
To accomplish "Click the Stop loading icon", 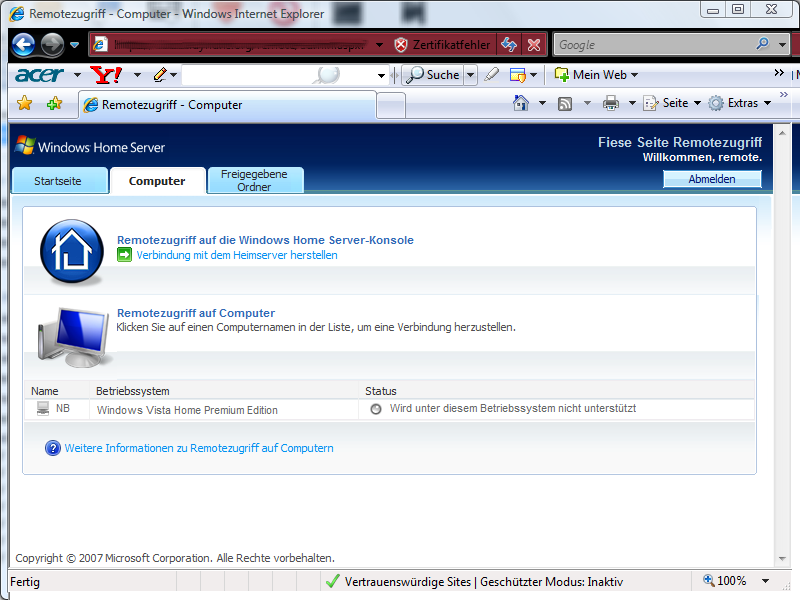I will click(534, 45).
